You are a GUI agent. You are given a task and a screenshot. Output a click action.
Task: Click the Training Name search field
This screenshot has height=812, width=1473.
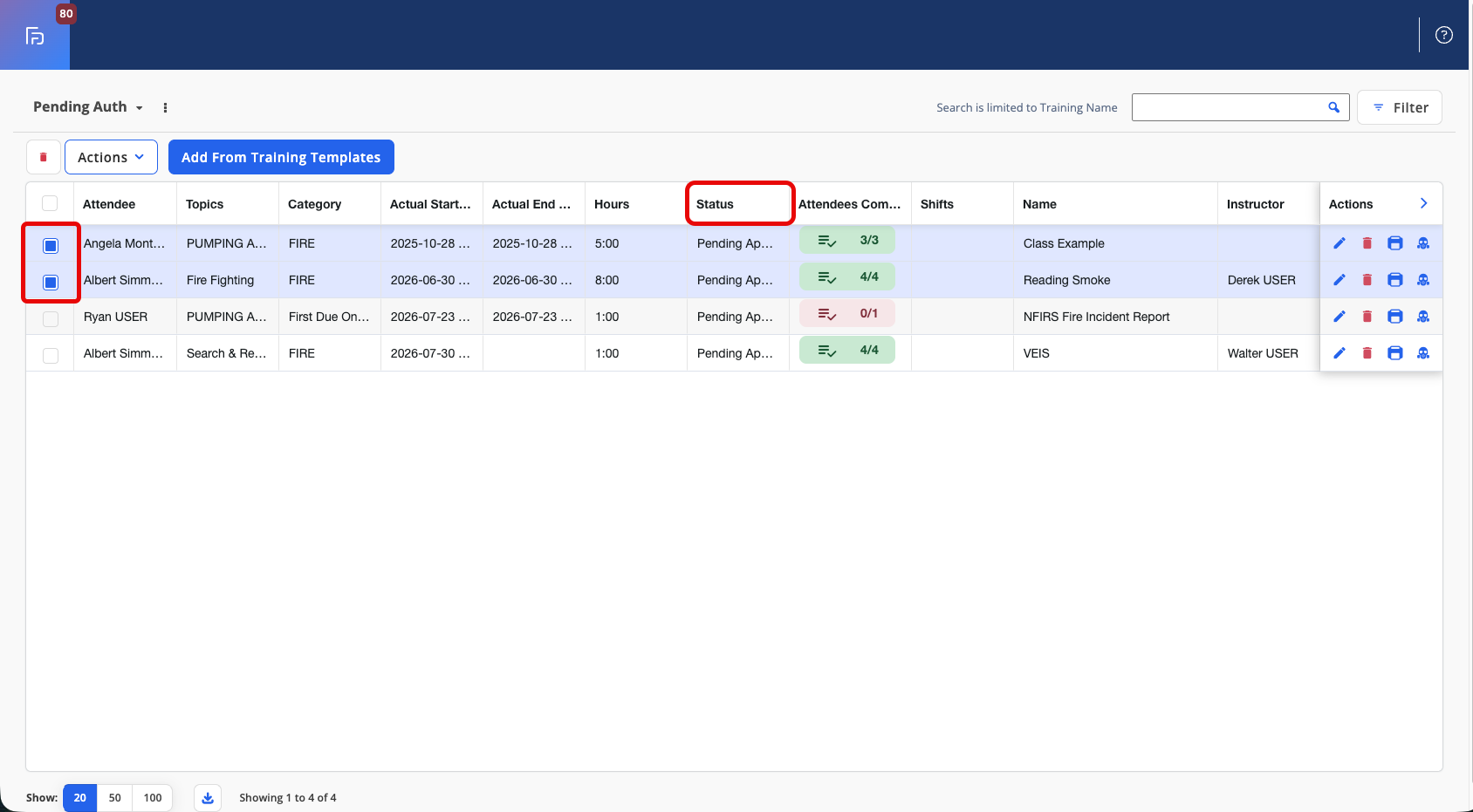pyautogui.click(x=1229, y=107)
